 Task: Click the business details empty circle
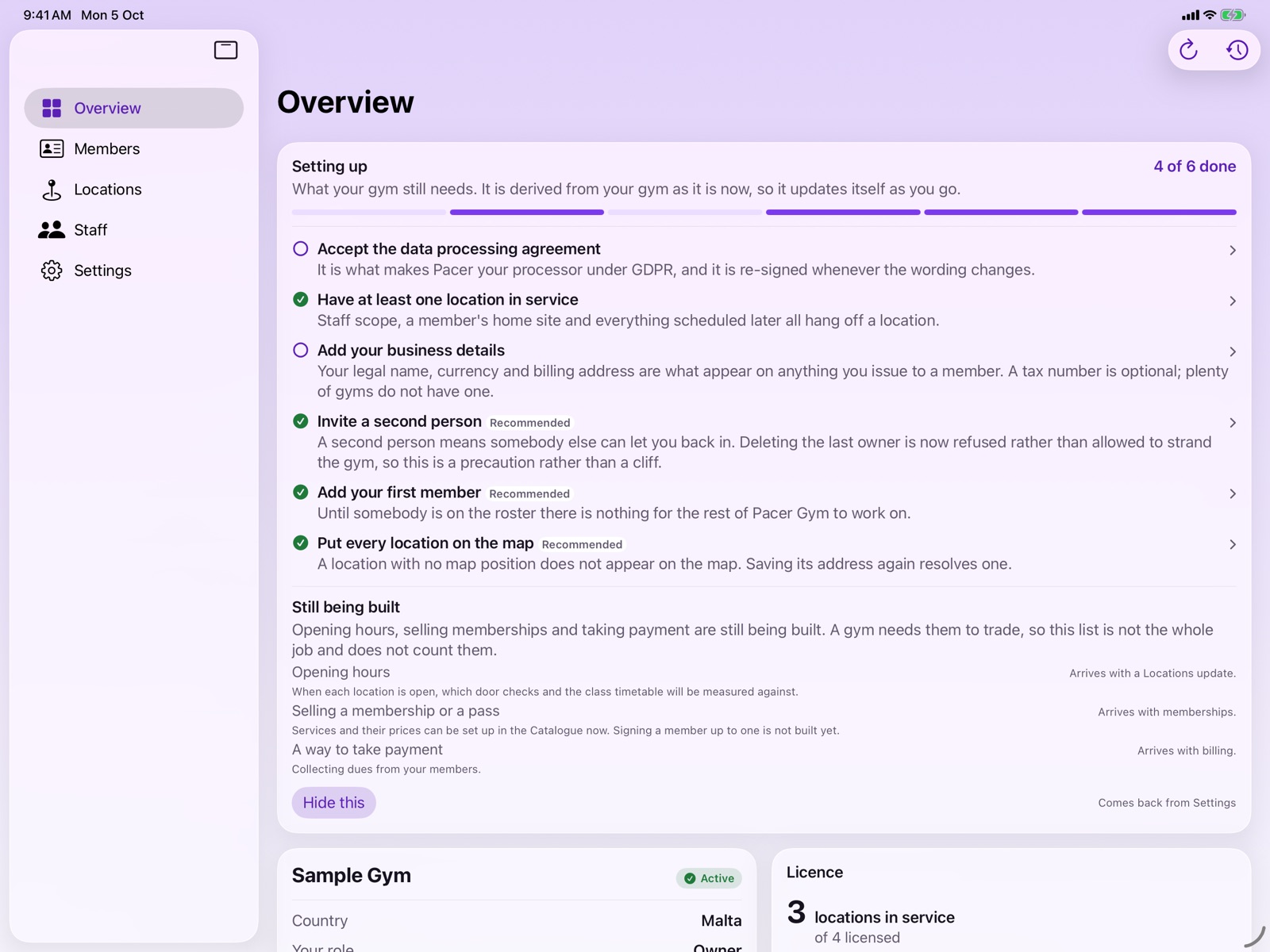[301, 350]
